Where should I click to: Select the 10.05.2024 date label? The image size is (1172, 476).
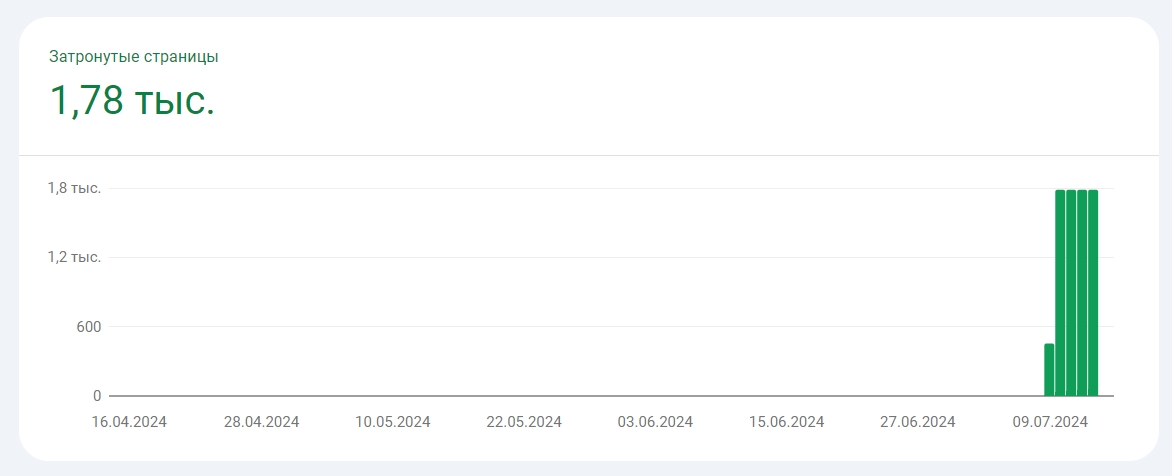392,422
